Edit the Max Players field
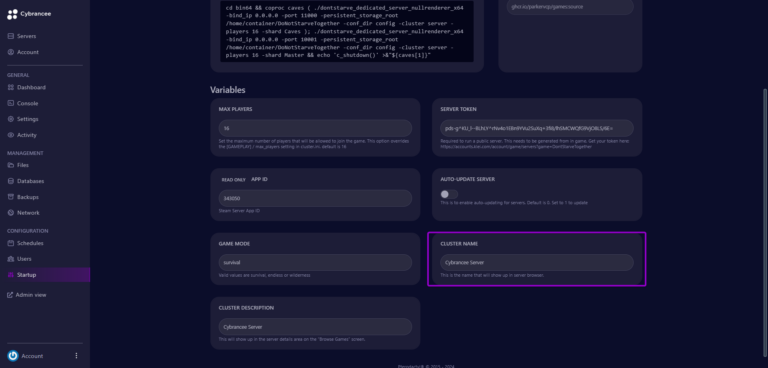Screen dimensions: 768x368 315,128
